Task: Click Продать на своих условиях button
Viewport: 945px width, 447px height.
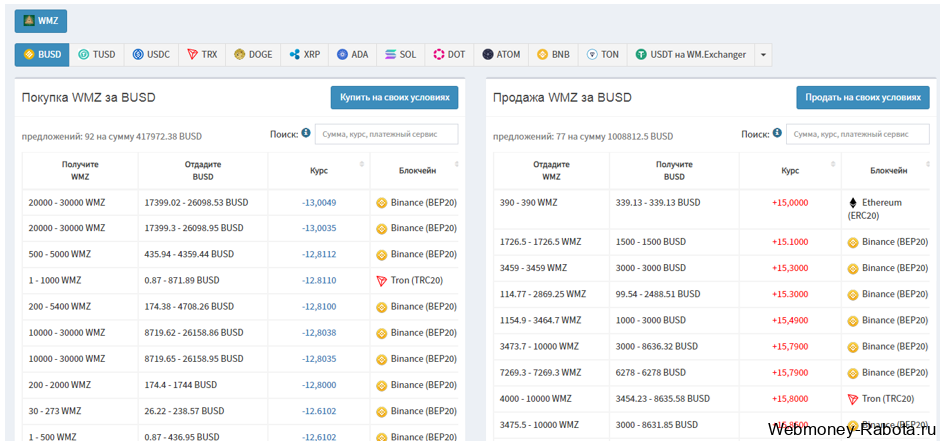Action: (x=863, y=98)
